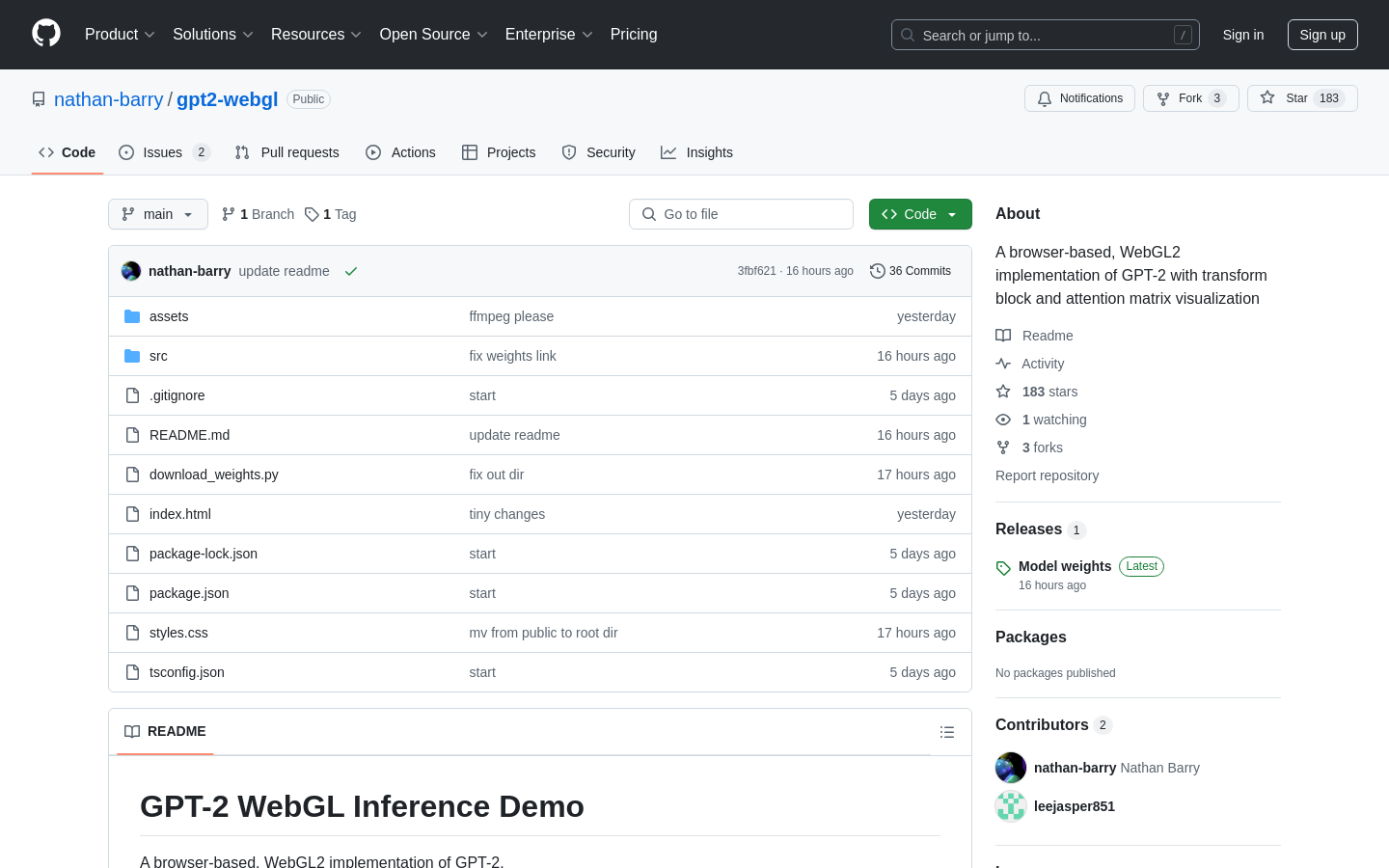Select the README tab
Viewport: 1389px width, 868px height.
[x=165, y=731]
